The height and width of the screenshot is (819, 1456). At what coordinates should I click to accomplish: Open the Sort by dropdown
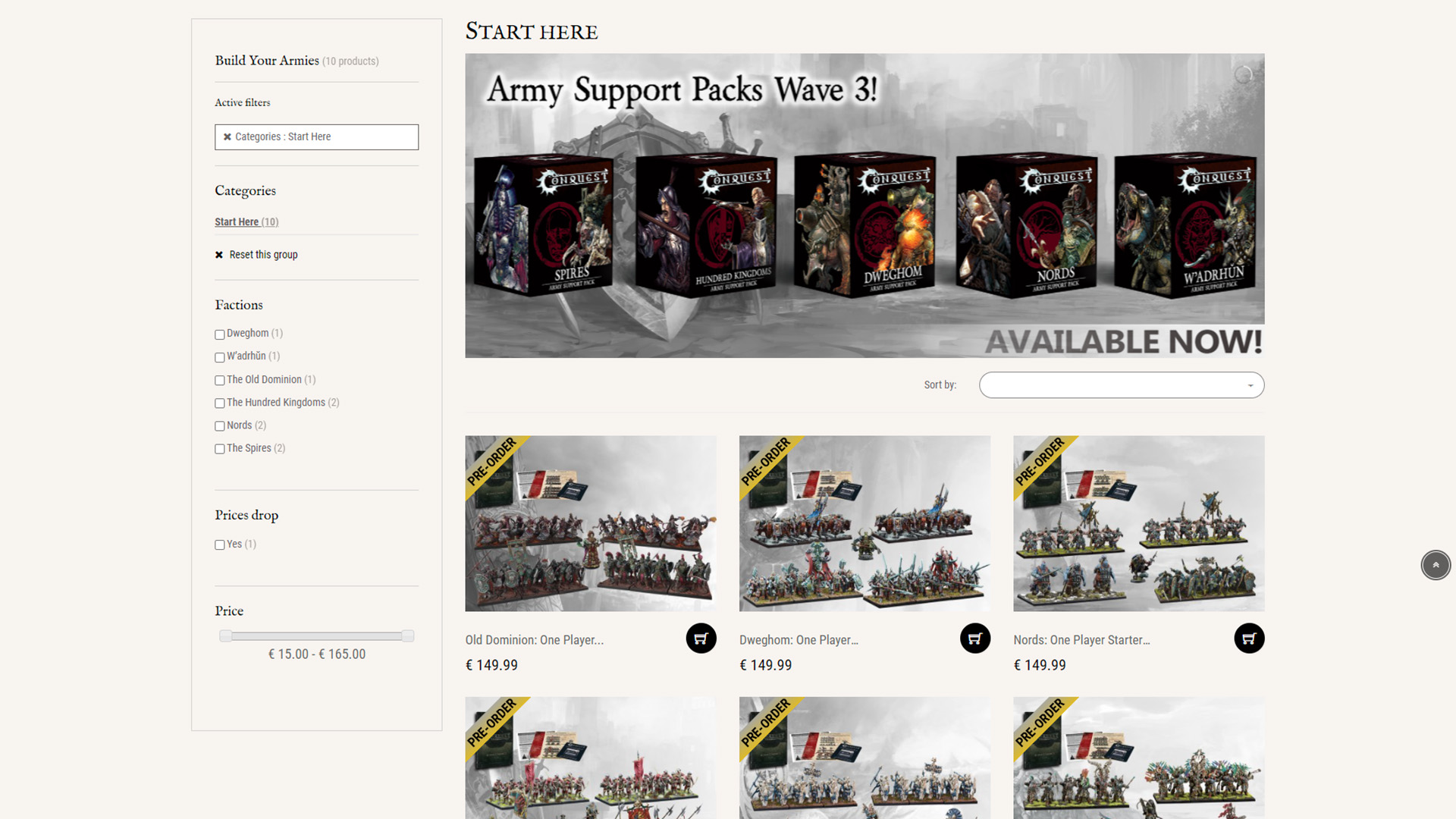1121,385
